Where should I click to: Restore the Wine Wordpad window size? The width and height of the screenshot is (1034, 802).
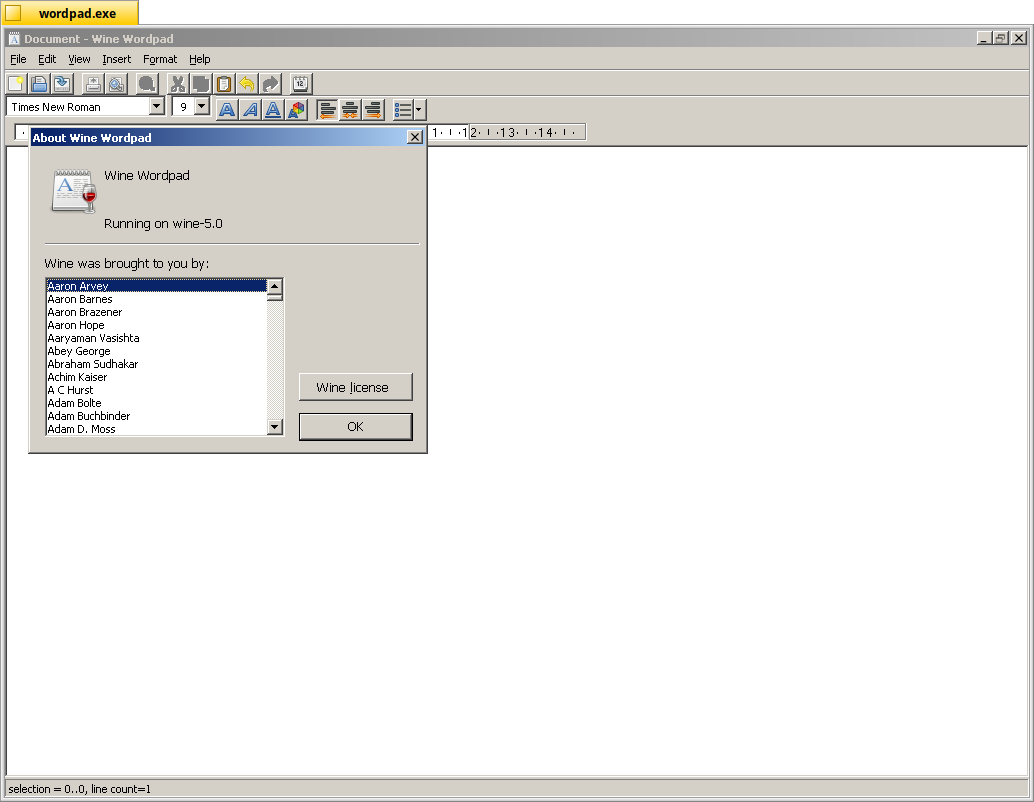[1000, 38]
